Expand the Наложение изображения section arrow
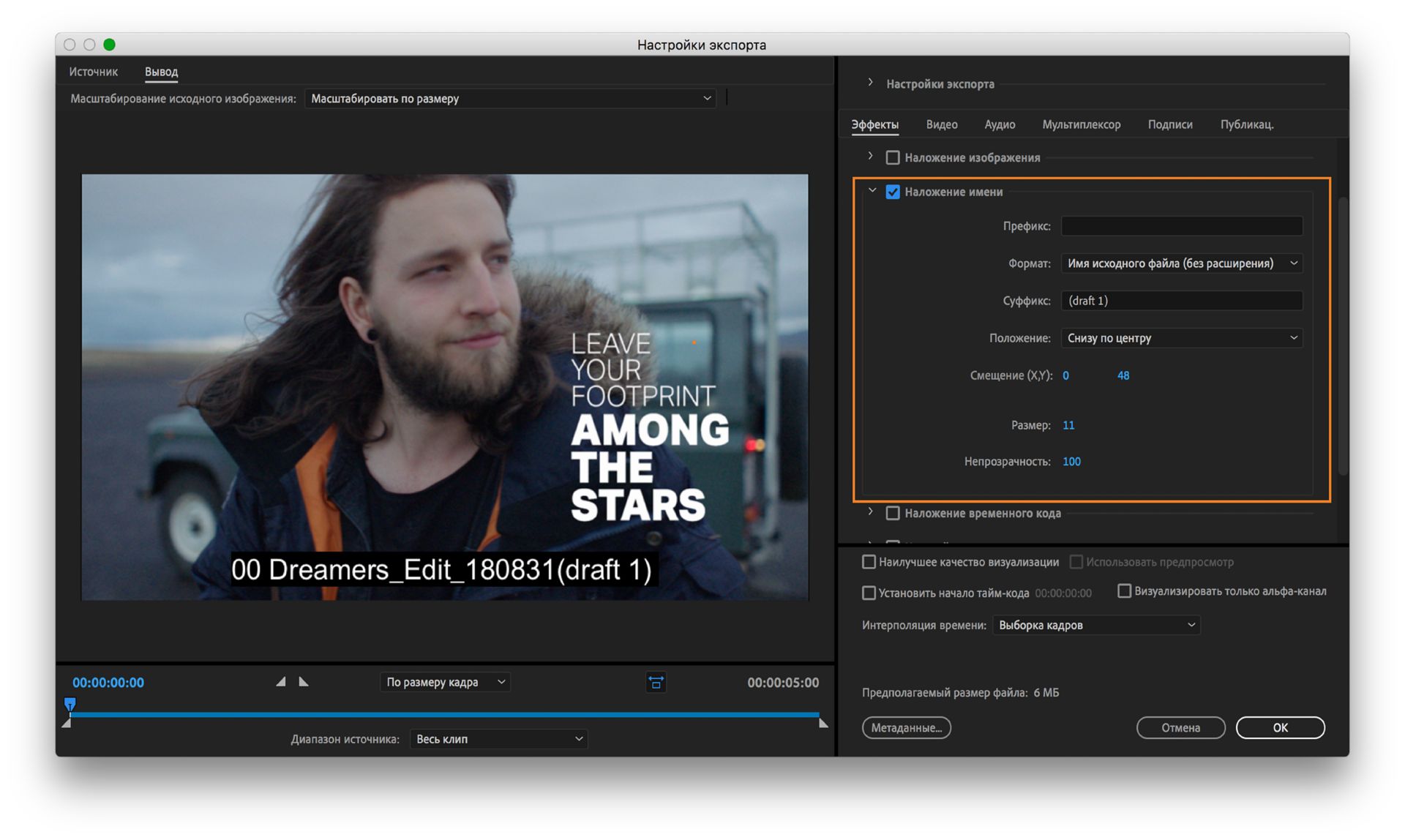This screenshot has height=840, width=1405. tap(870, 157)
